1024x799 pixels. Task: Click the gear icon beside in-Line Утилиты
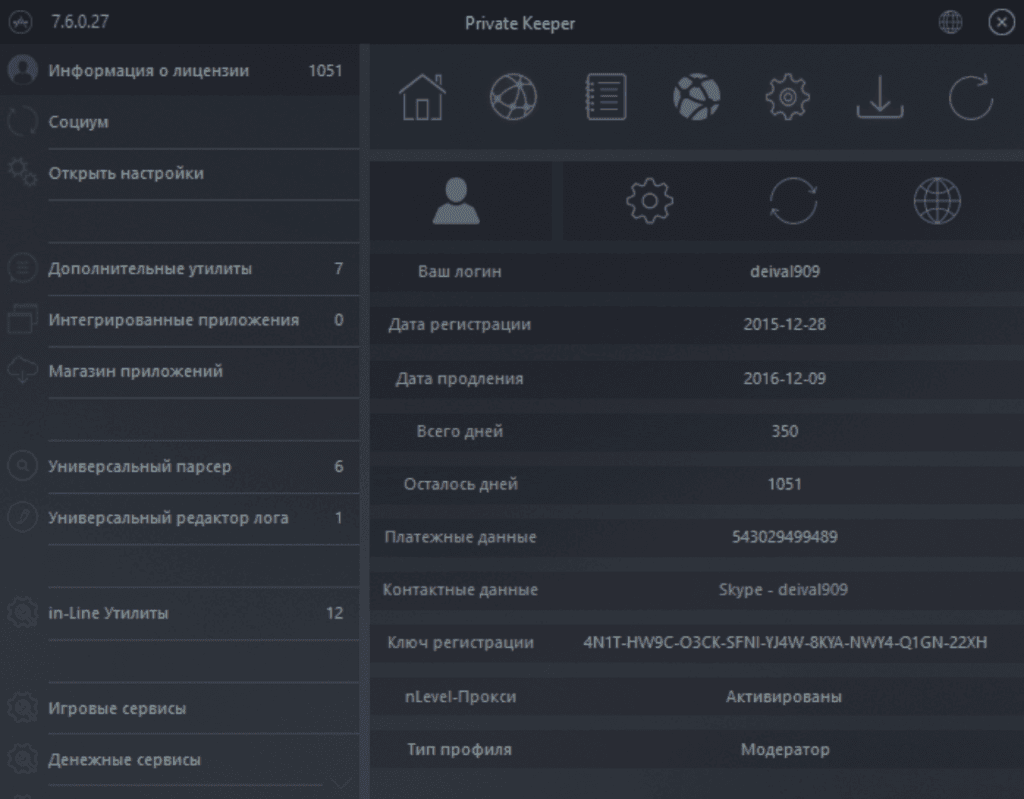(22, 612)
